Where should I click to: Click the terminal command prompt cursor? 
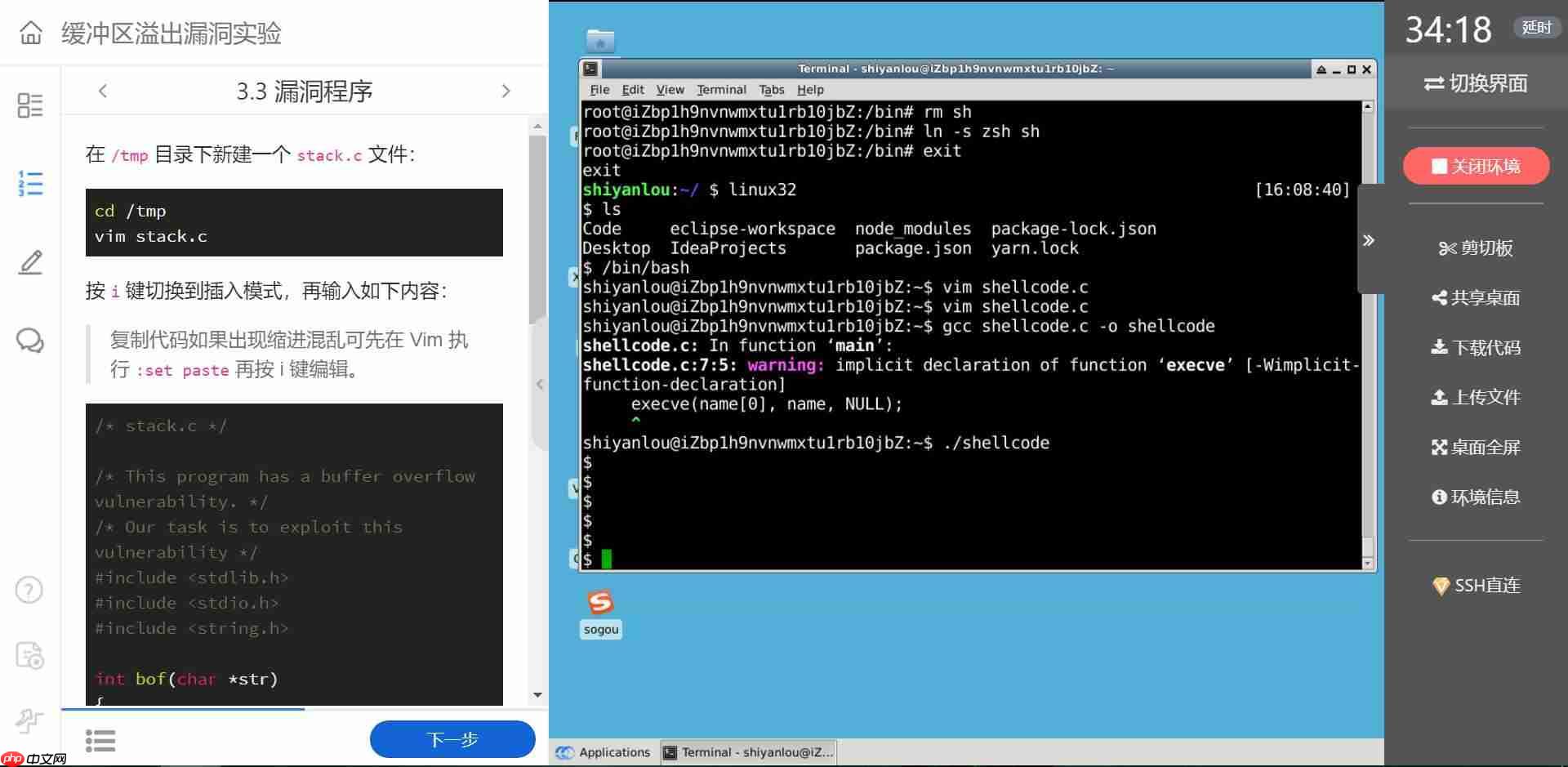coord(606,560)
